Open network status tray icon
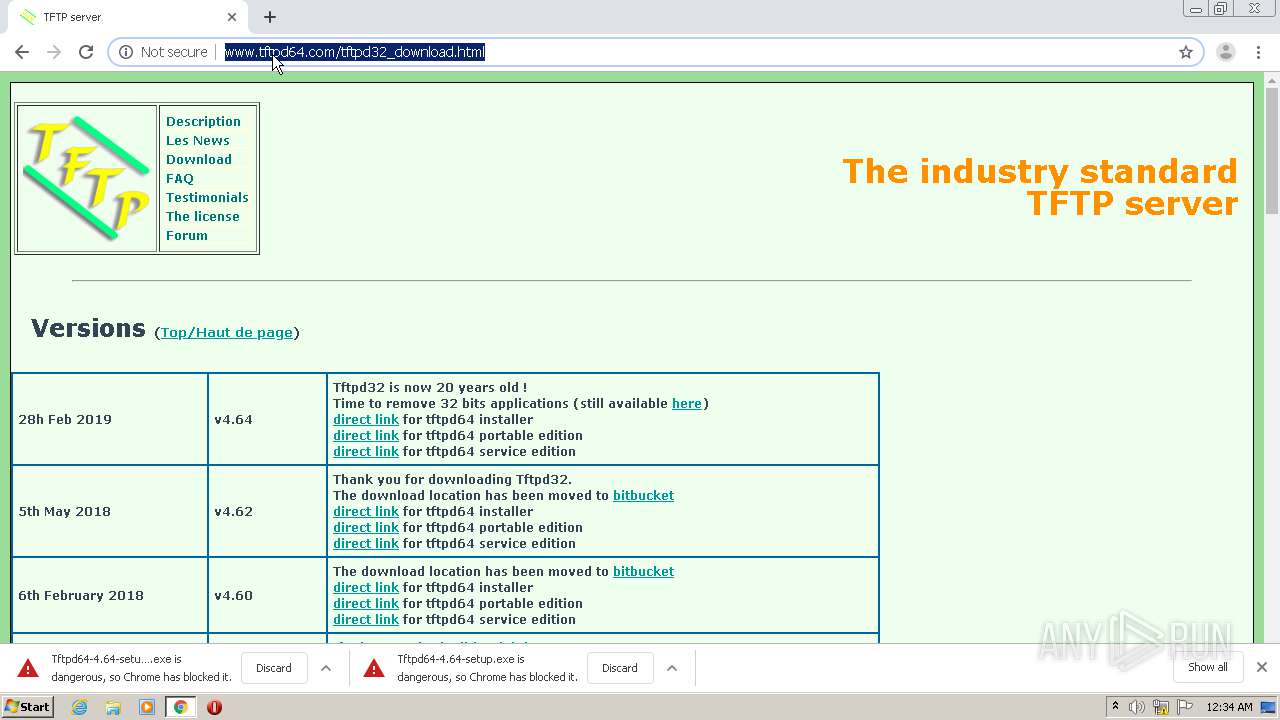1280x720 pixels. [x=1161, y=707]
